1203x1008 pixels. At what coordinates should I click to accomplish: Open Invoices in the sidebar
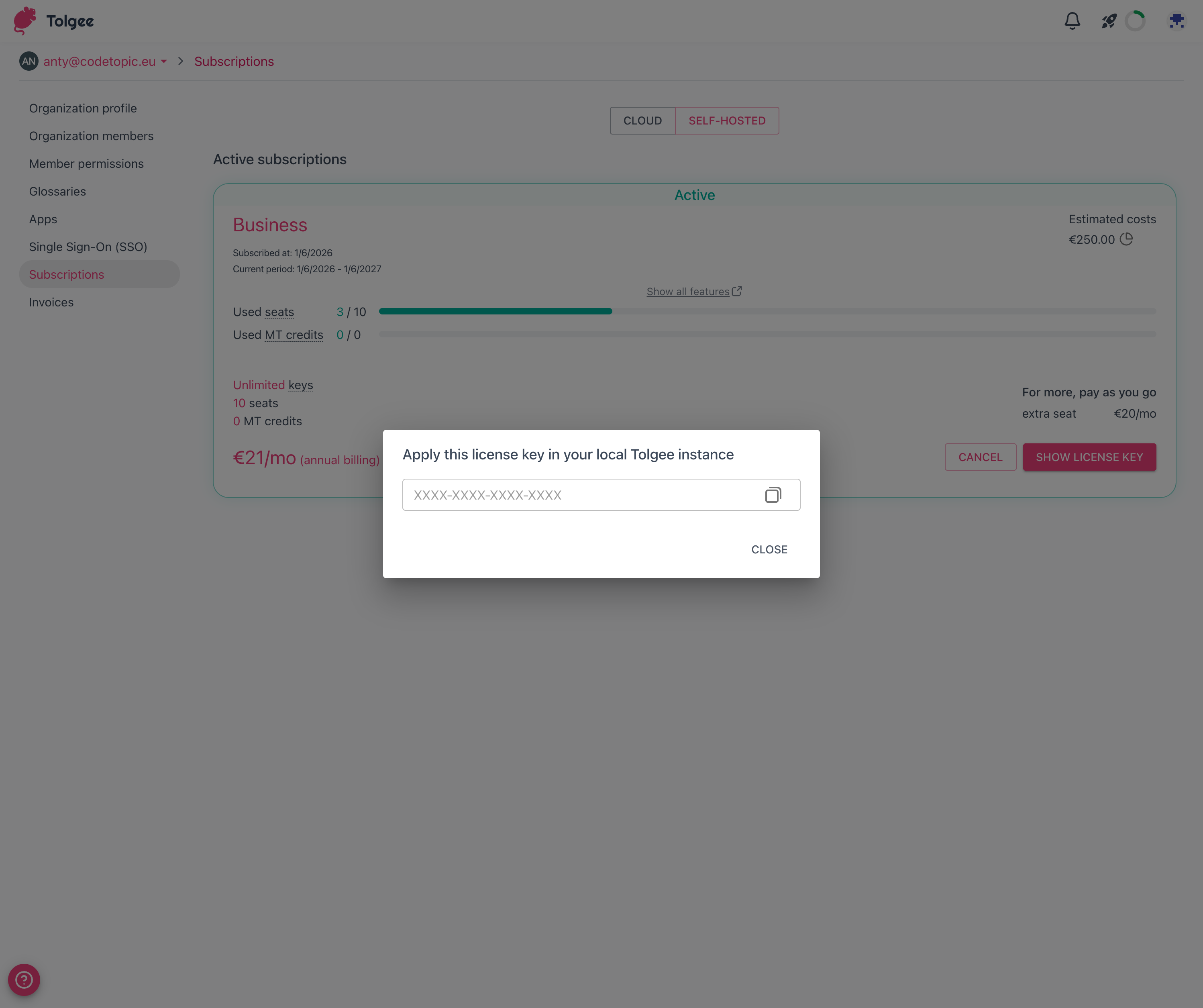[51, 302]
